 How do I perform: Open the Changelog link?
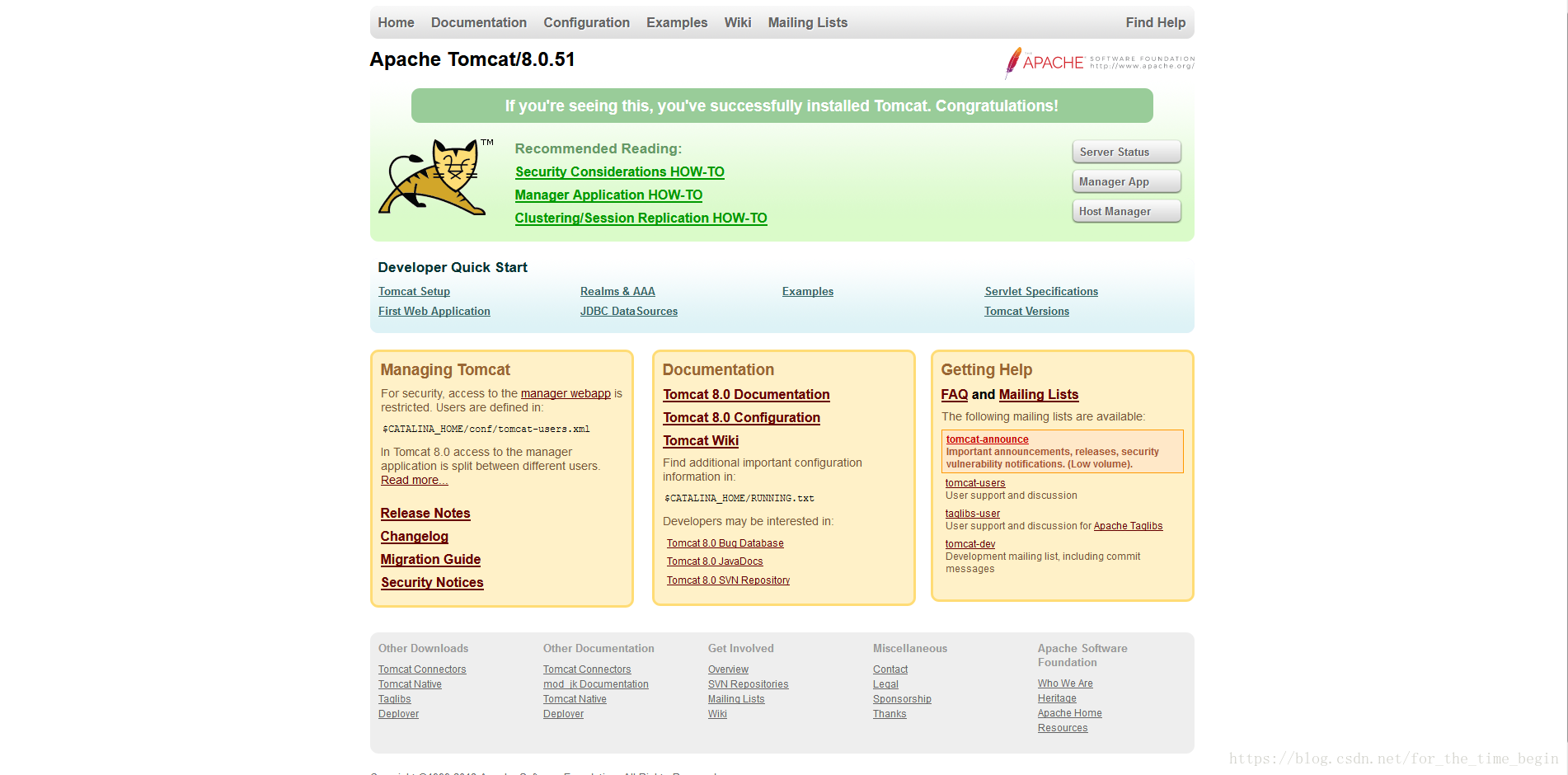point(415,536)
